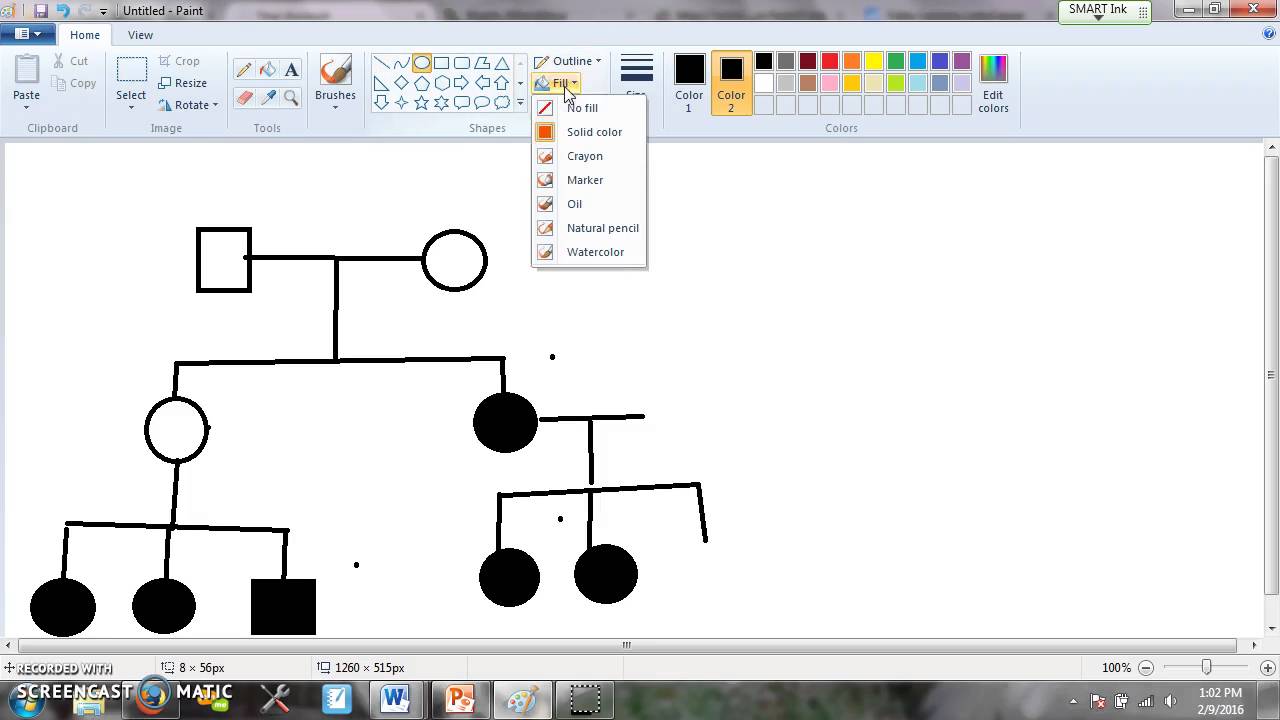Screen dimensions: 1280x720
Task: Click zoom in plus button
Action: click(x=1267, y=667)
